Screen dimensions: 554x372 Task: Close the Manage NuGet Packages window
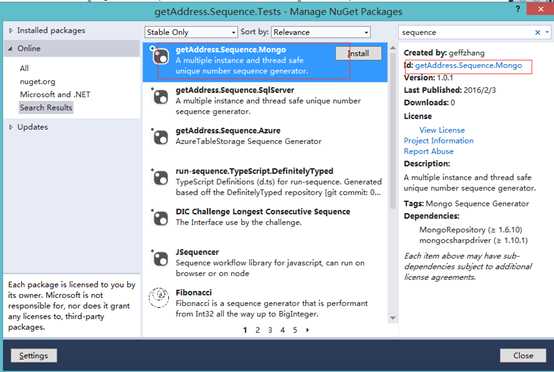540,9
